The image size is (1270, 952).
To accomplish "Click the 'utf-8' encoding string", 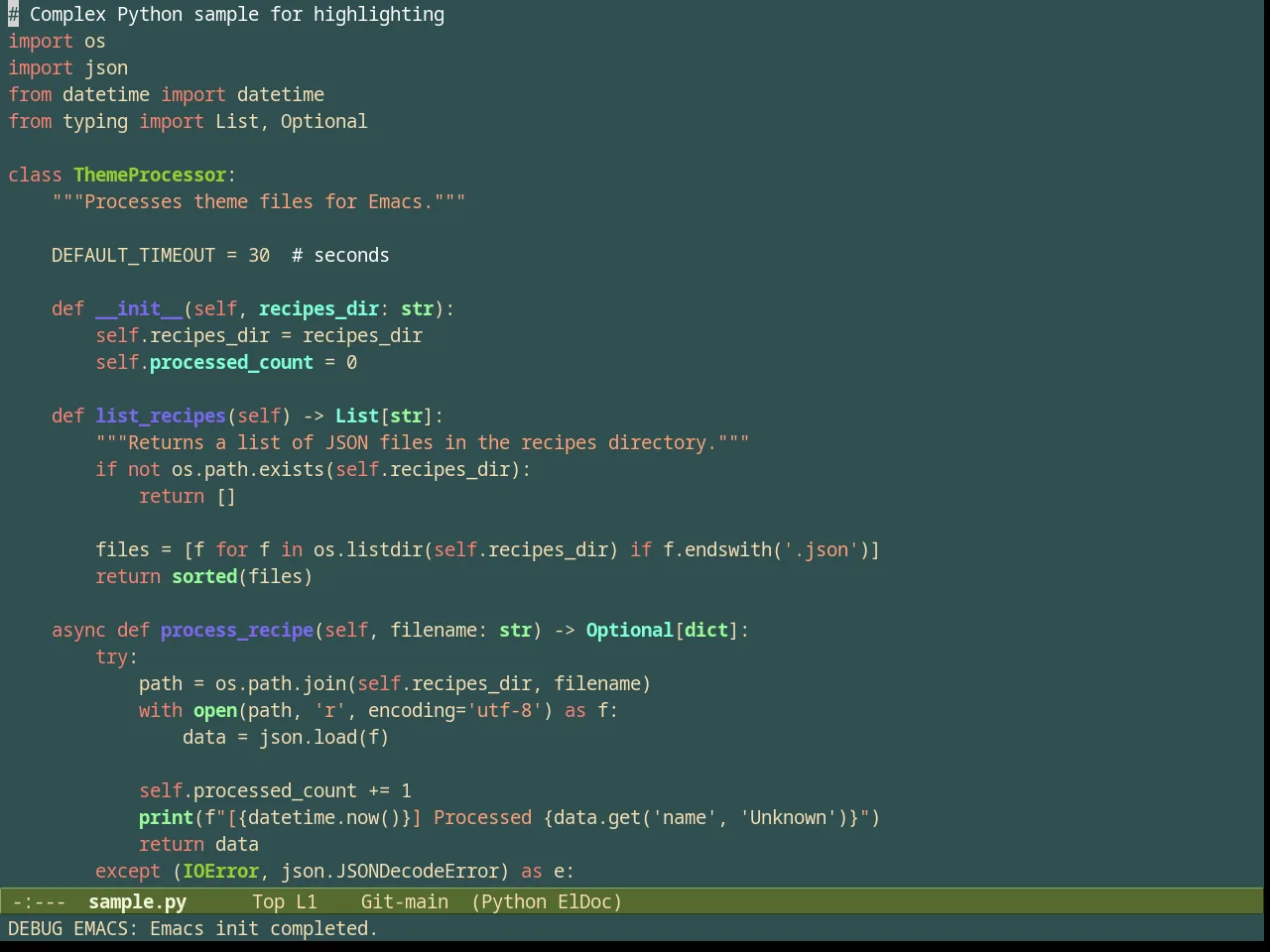I will [x=504, y=710].
